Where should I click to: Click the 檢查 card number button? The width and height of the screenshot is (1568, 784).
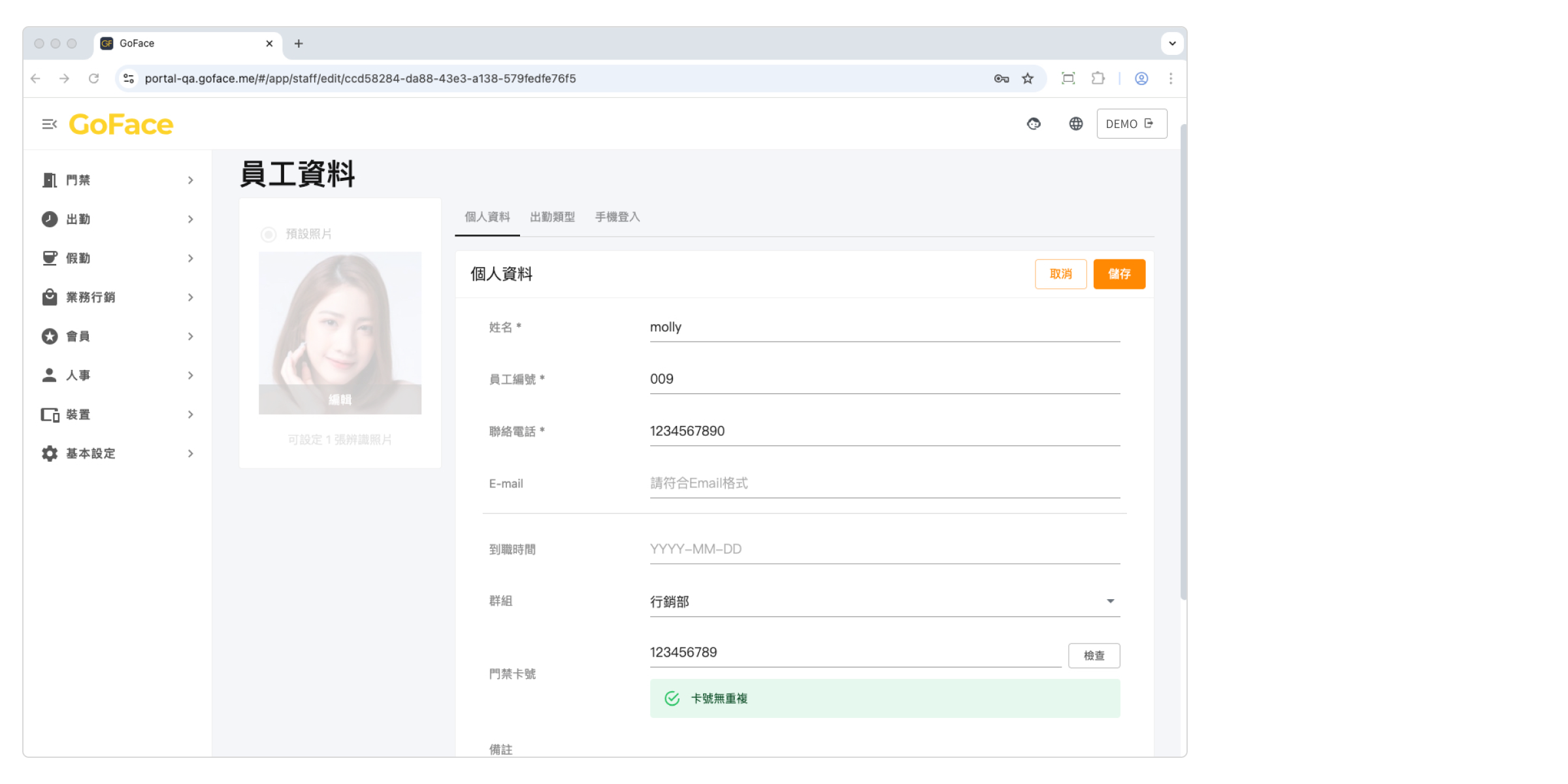1094,655
